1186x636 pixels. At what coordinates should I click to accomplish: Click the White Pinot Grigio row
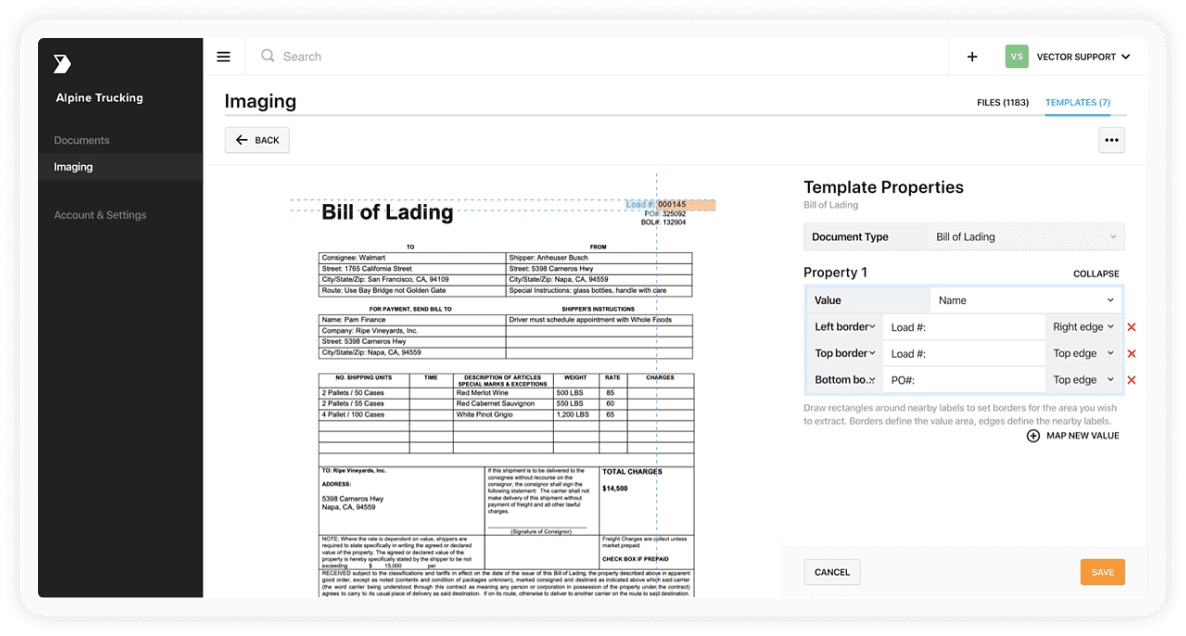[506, 415]
